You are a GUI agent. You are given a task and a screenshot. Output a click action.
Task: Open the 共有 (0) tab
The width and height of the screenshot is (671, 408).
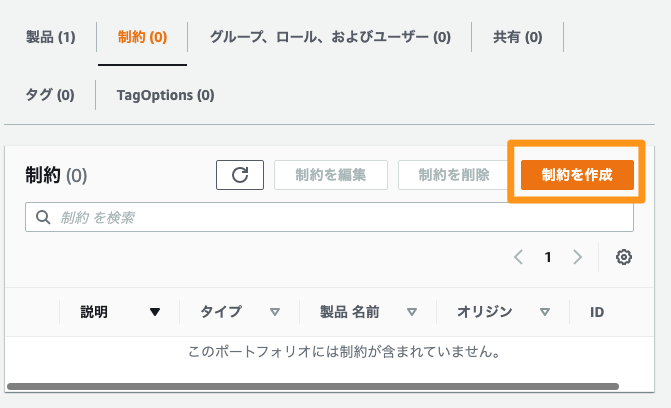(517, 37)
